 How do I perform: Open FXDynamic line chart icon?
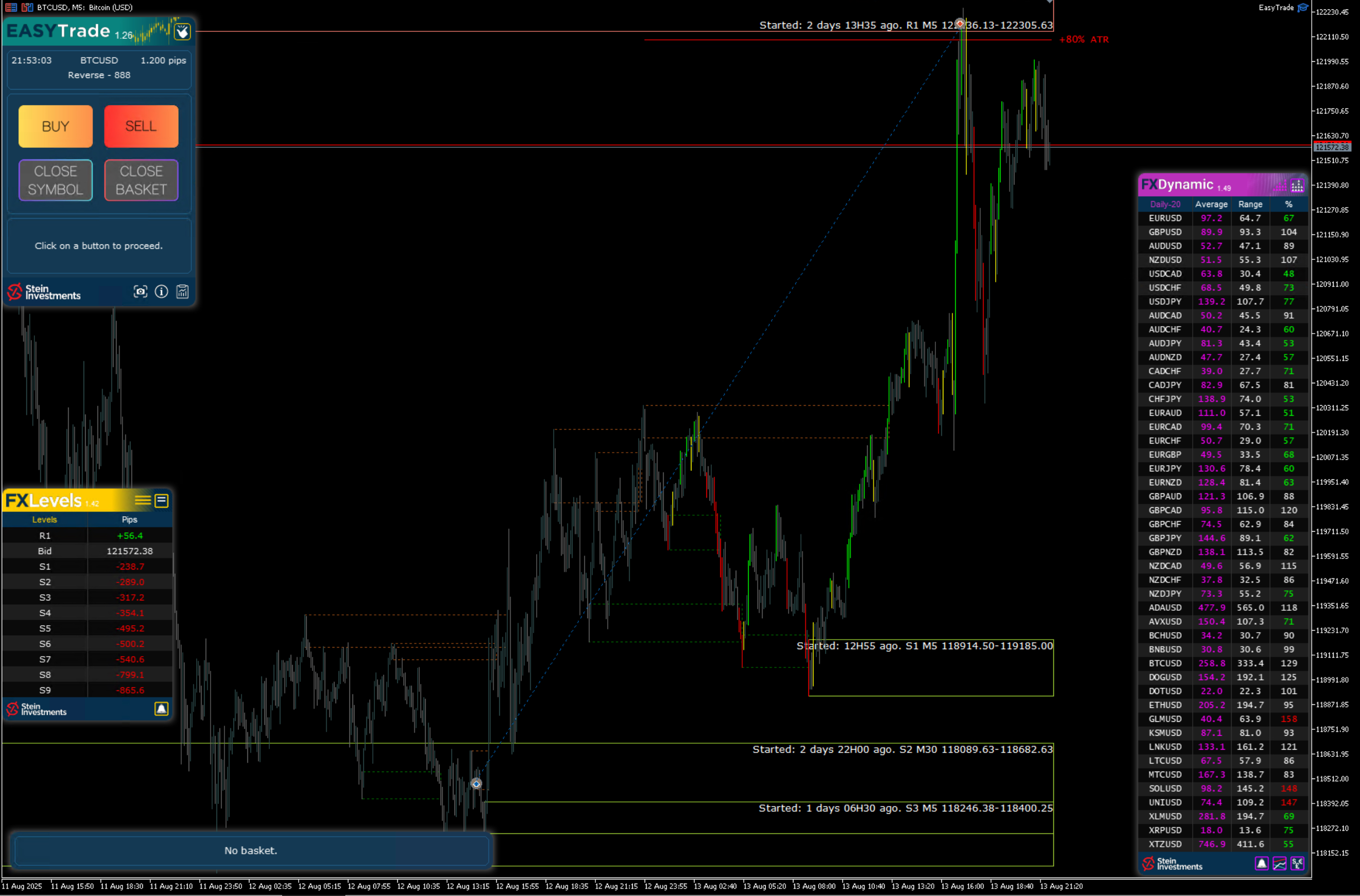click(x=1279, y=863)
